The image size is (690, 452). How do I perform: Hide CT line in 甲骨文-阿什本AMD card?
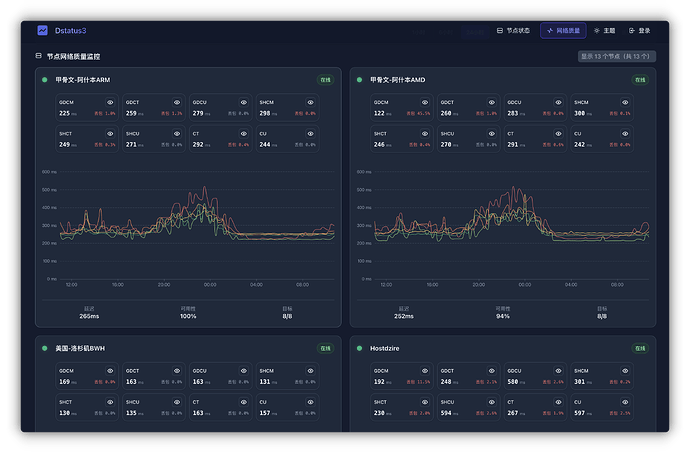tap(558, 133)
